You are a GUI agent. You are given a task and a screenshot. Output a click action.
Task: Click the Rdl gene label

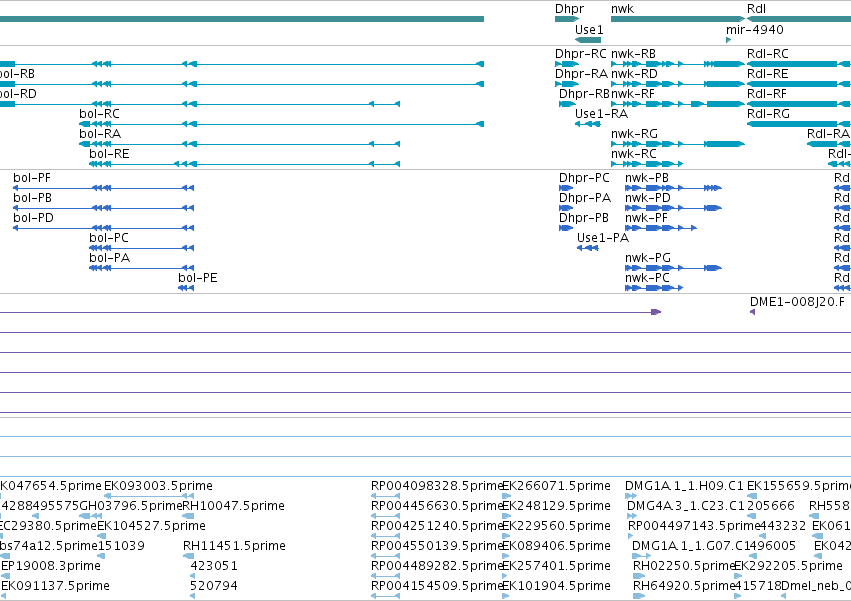point(756,9)
